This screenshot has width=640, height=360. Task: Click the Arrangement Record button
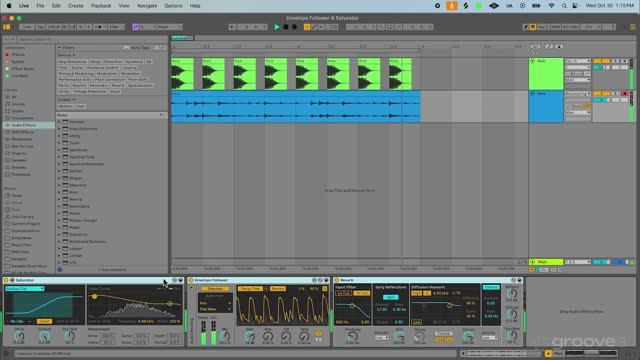(294, 27)
